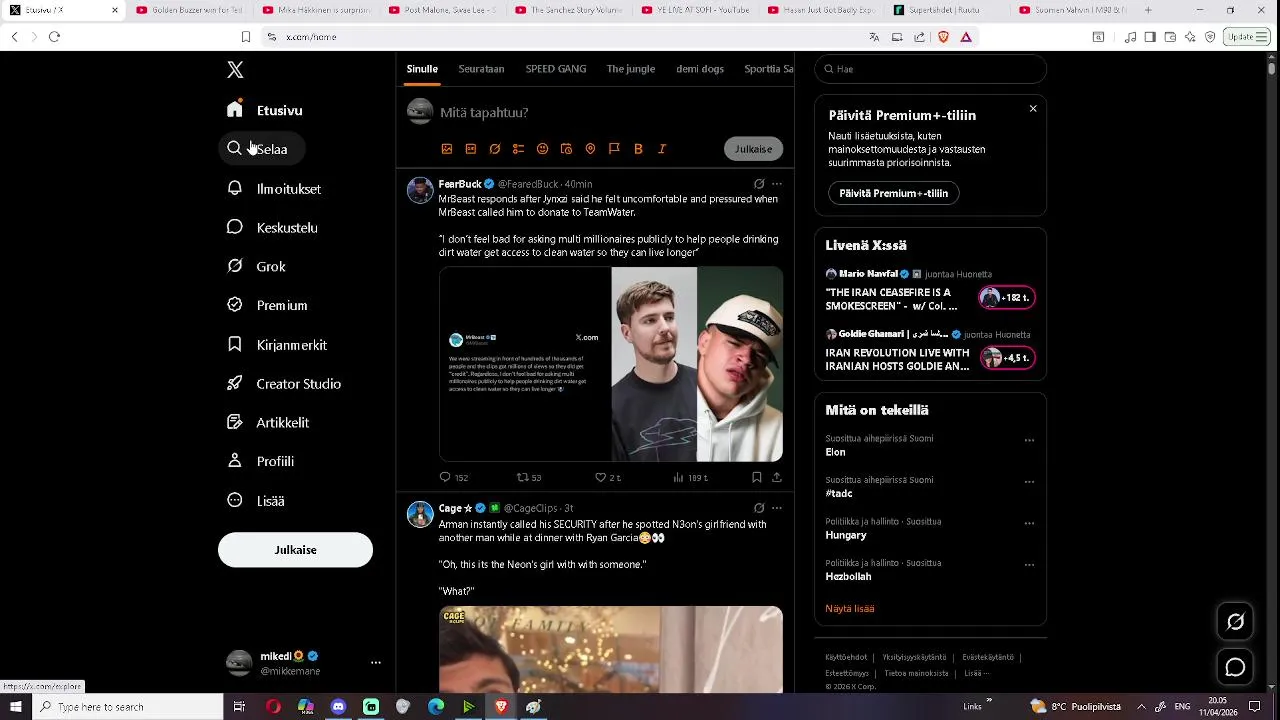The image size is (1280, 720).
Task: Dismiss the Premium+ promo card
Action: 1033,109
